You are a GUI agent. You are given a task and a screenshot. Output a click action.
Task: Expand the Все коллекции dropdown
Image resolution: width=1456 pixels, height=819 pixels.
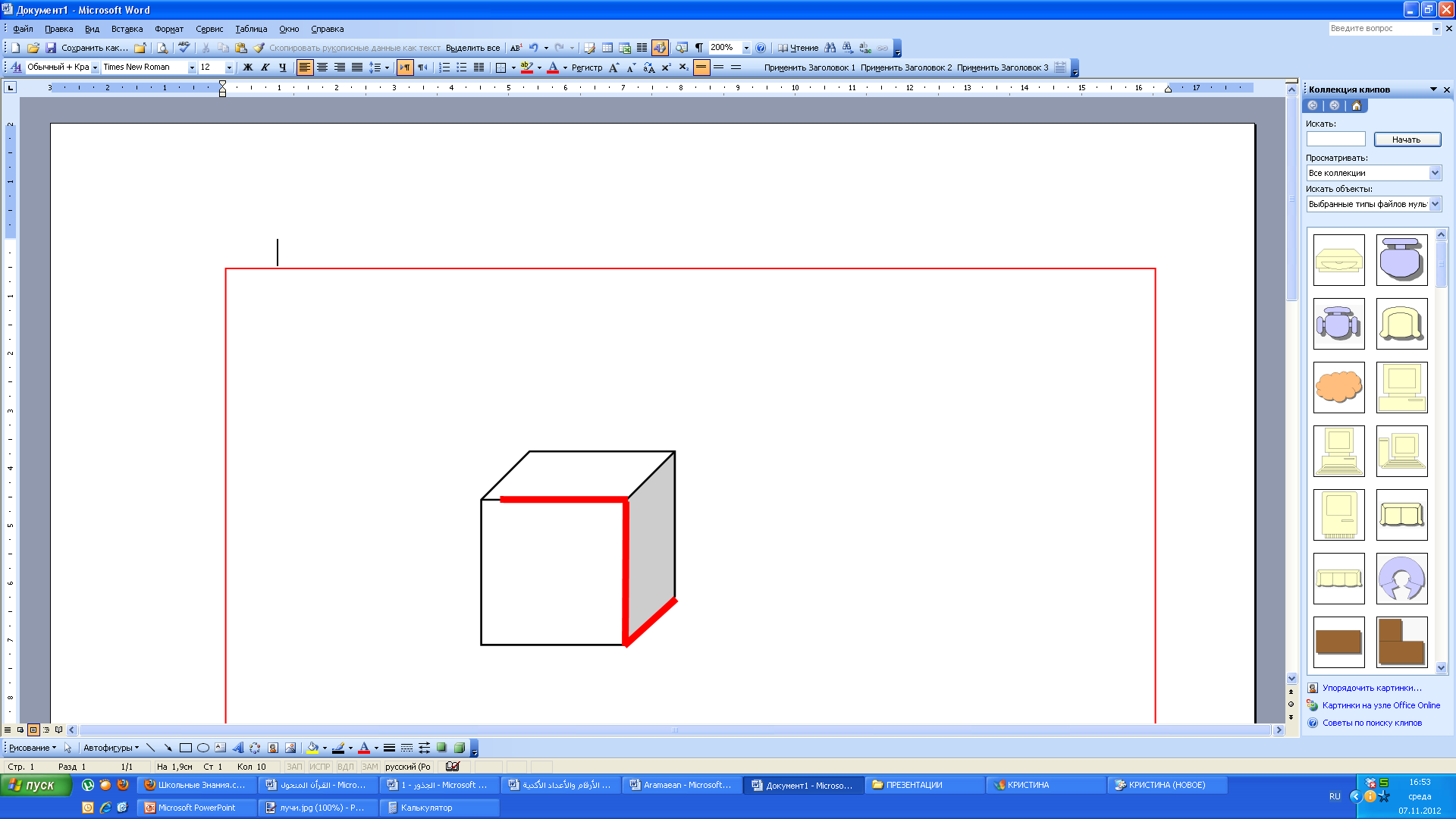[1435, 173]
